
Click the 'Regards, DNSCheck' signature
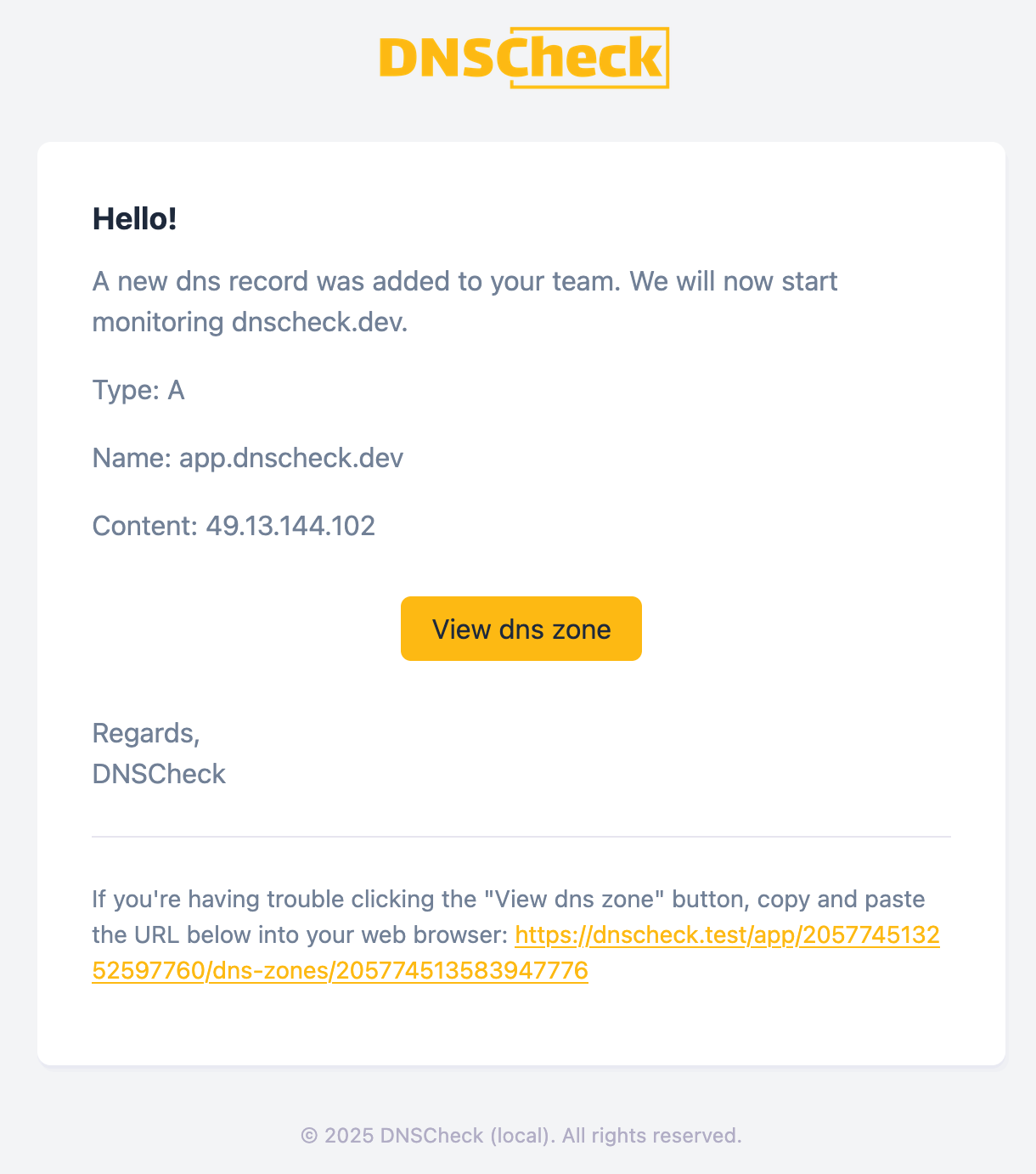point(158,753)
